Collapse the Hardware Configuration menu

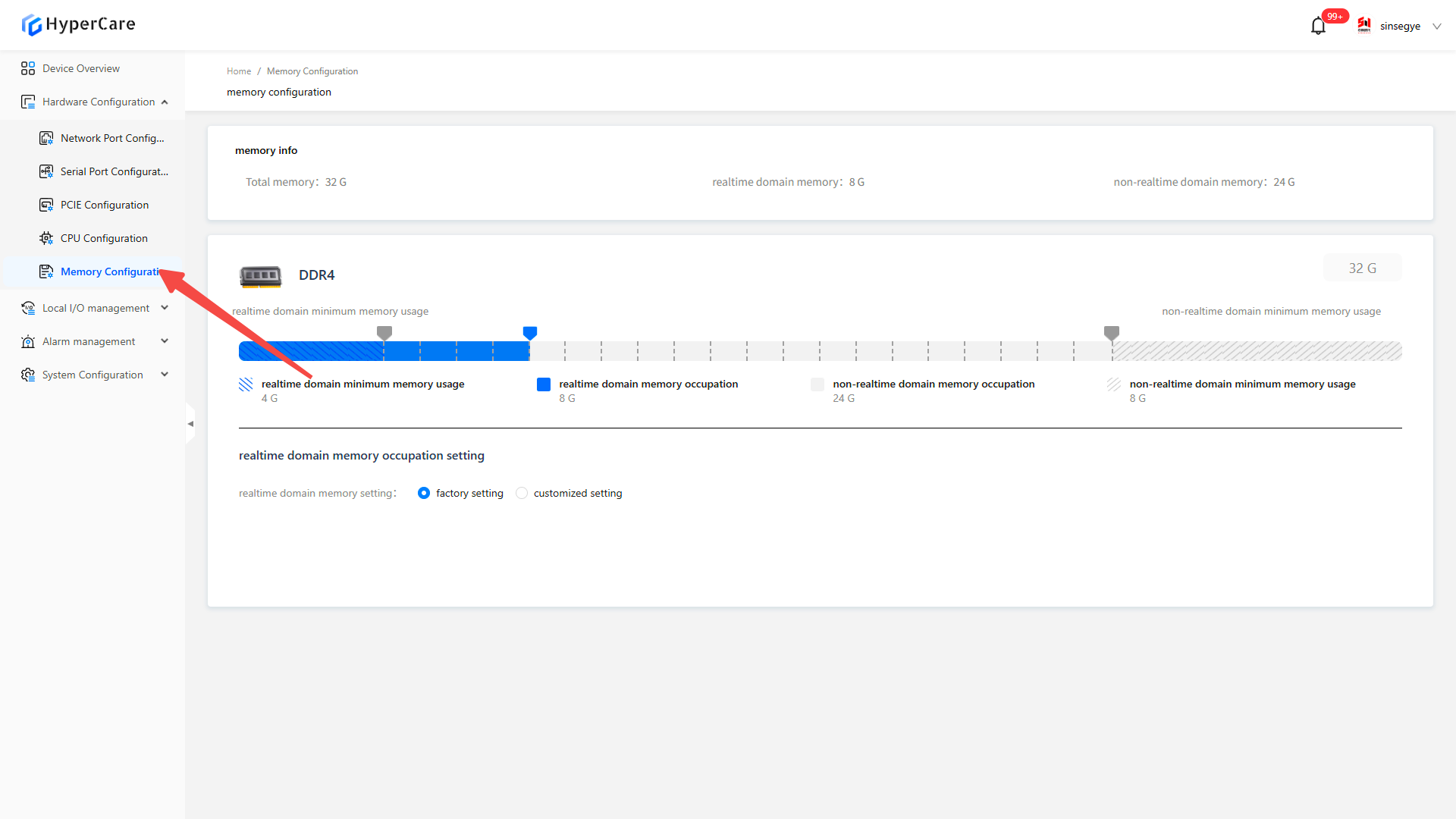[165, 102]
